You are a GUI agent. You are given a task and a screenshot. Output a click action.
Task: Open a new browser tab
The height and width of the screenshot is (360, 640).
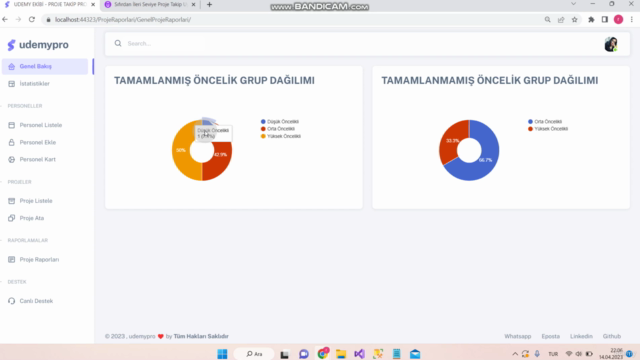209,4
